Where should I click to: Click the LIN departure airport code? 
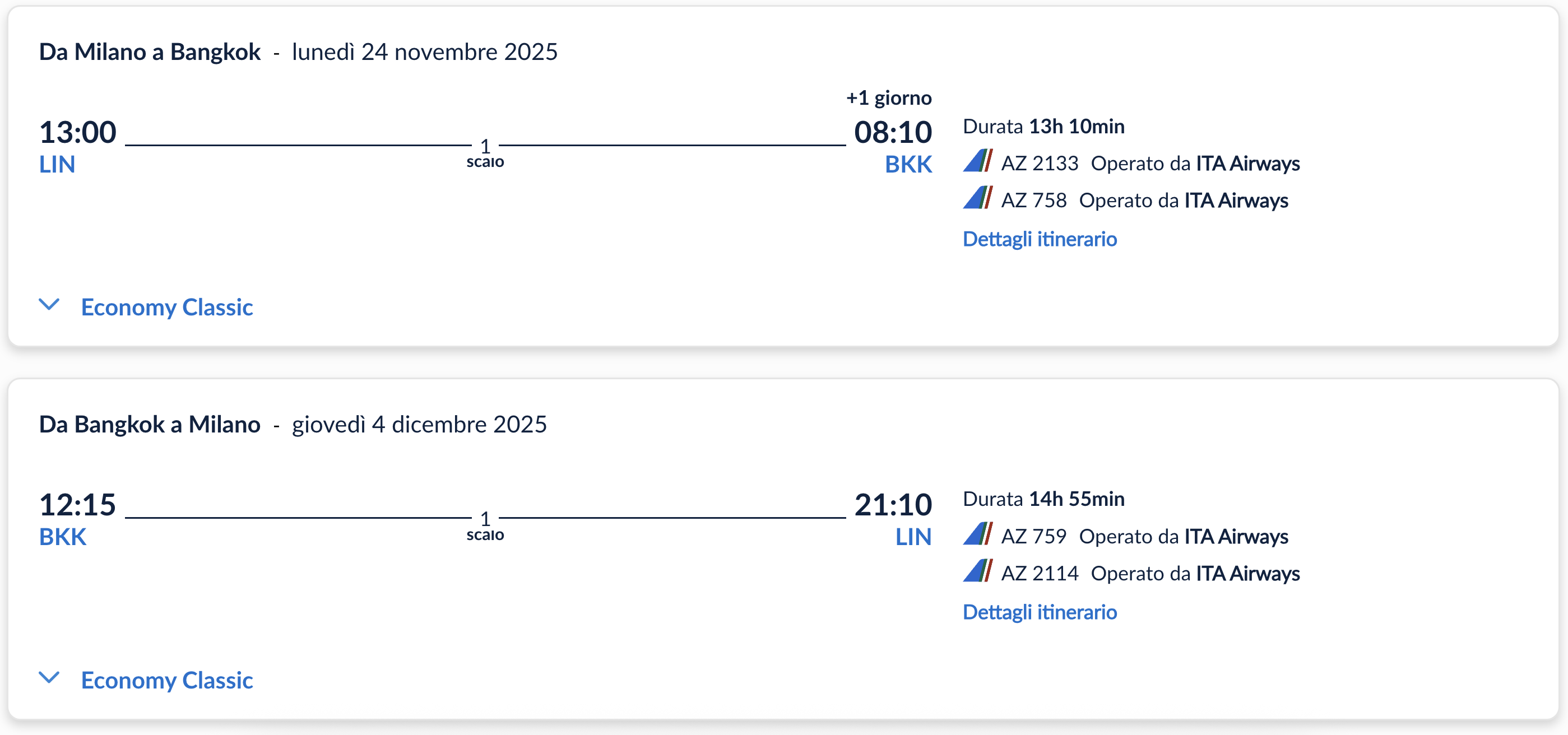[x=57, y=164]
